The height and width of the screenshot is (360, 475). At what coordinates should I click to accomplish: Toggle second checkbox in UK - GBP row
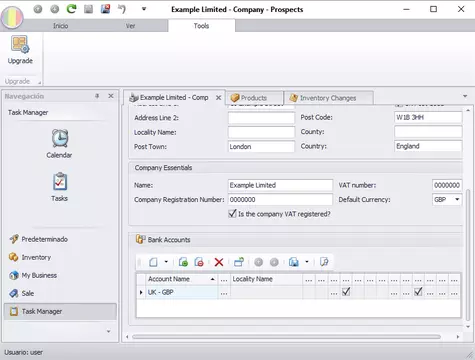418,292
